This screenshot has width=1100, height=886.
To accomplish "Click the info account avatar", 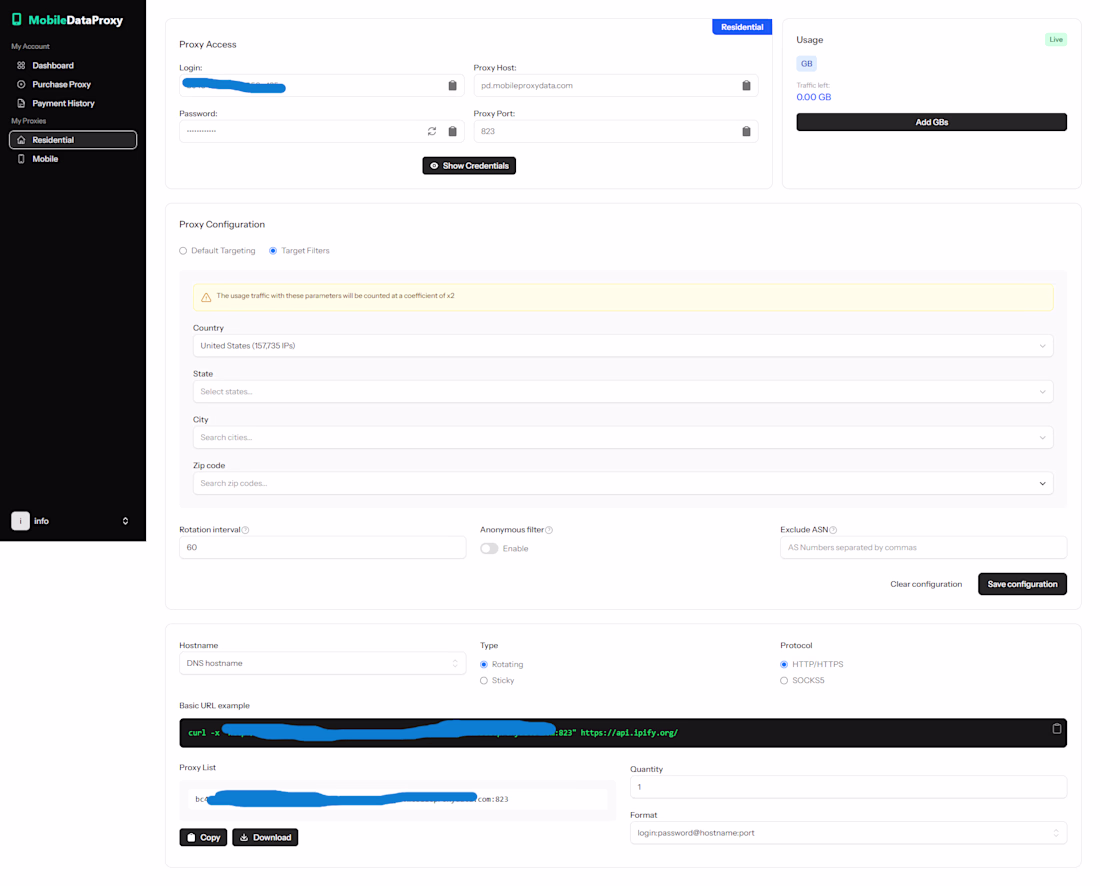I will point(20,521).
